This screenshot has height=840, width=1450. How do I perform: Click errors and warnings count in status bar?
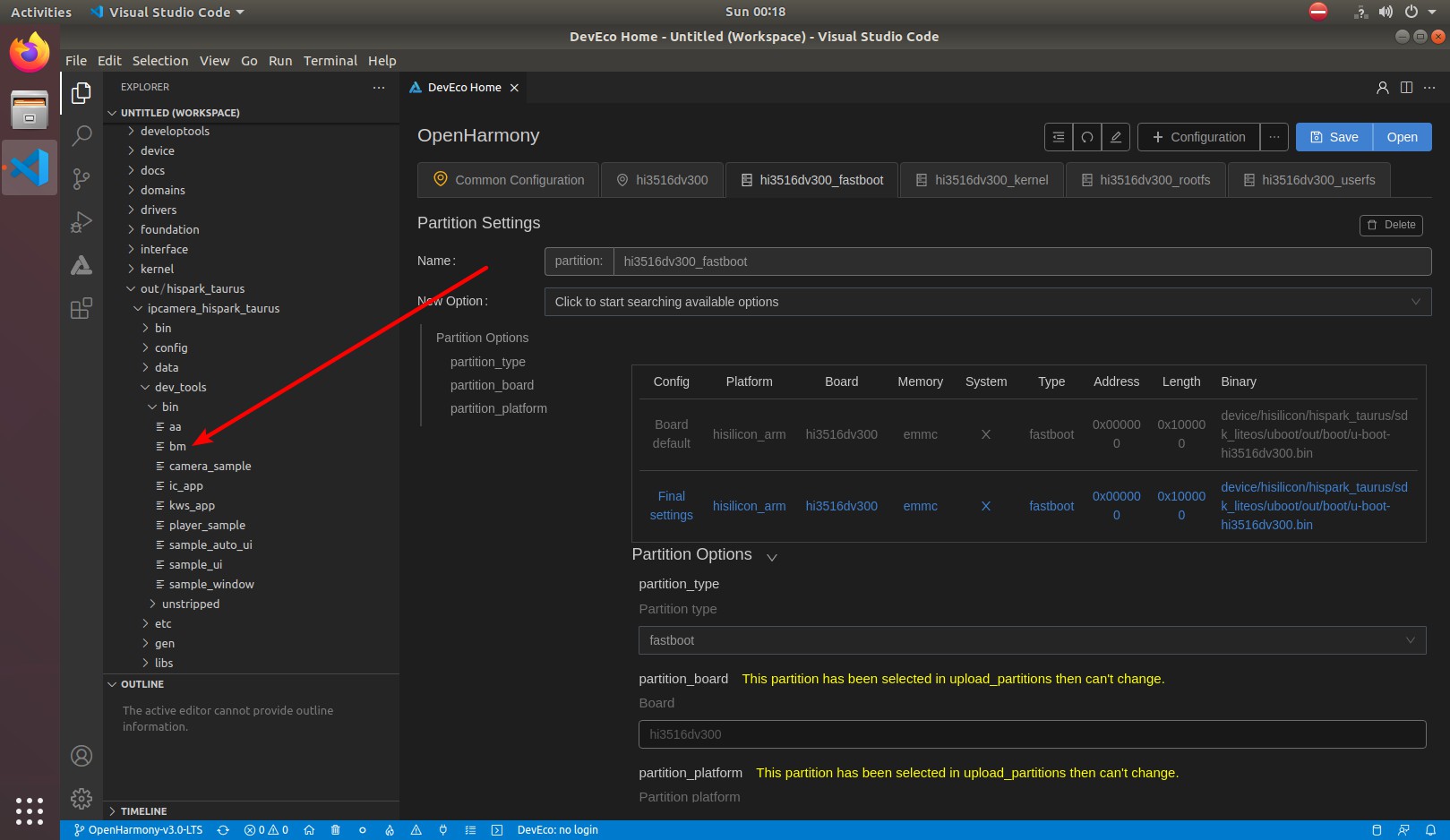(x=266, y=830)
